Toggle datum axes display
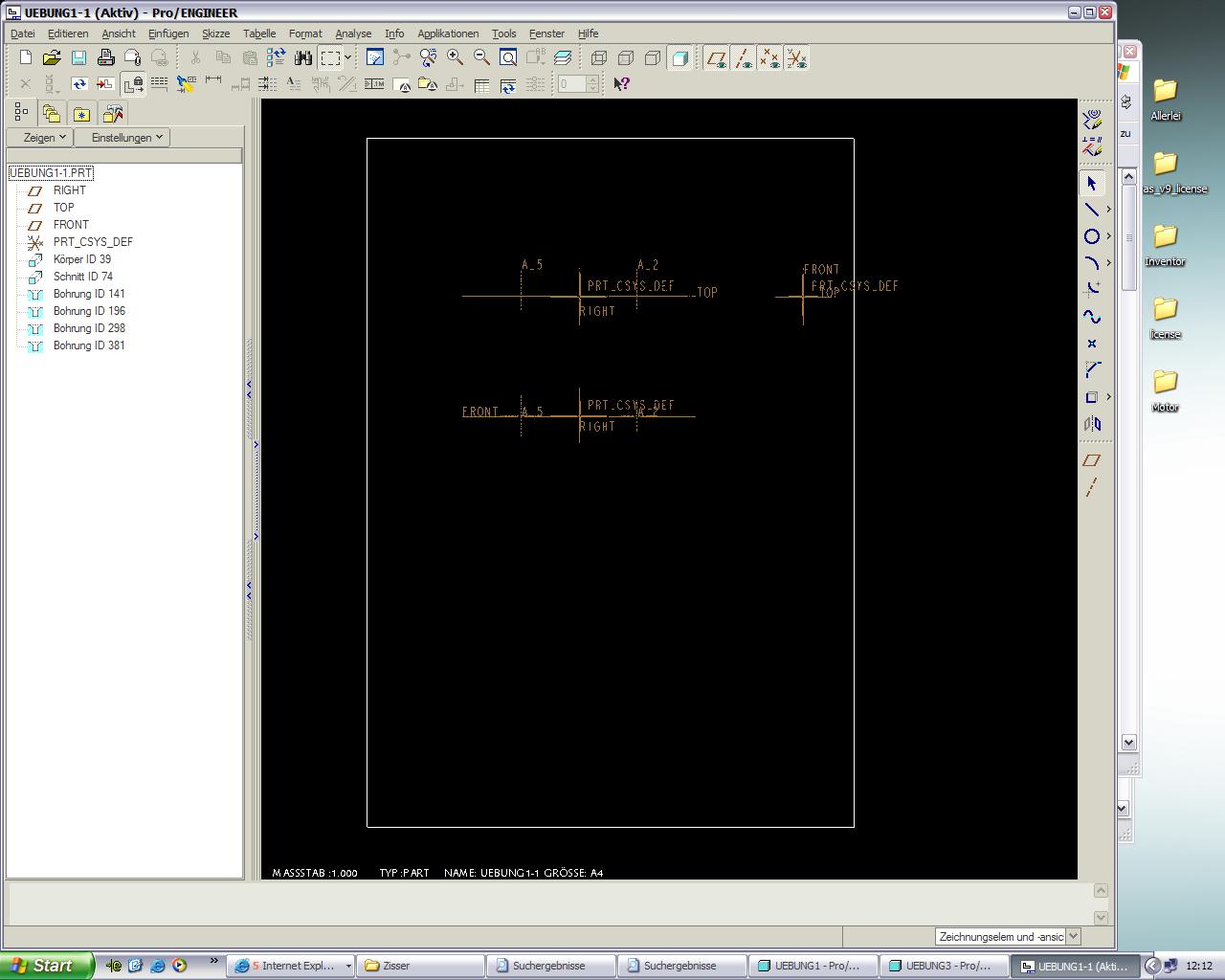Screen dimensions: 1225x980 pos(743,58)
